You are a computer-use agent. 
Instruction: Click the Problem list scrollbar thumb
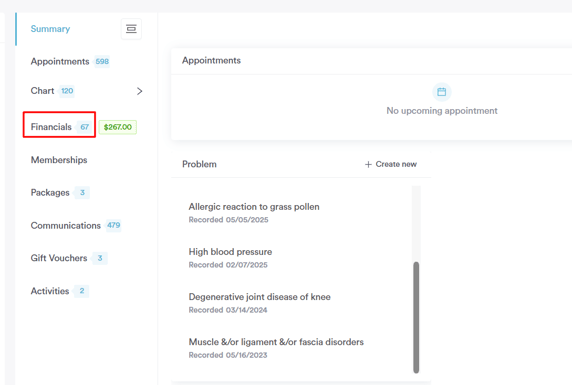[416, 317]
